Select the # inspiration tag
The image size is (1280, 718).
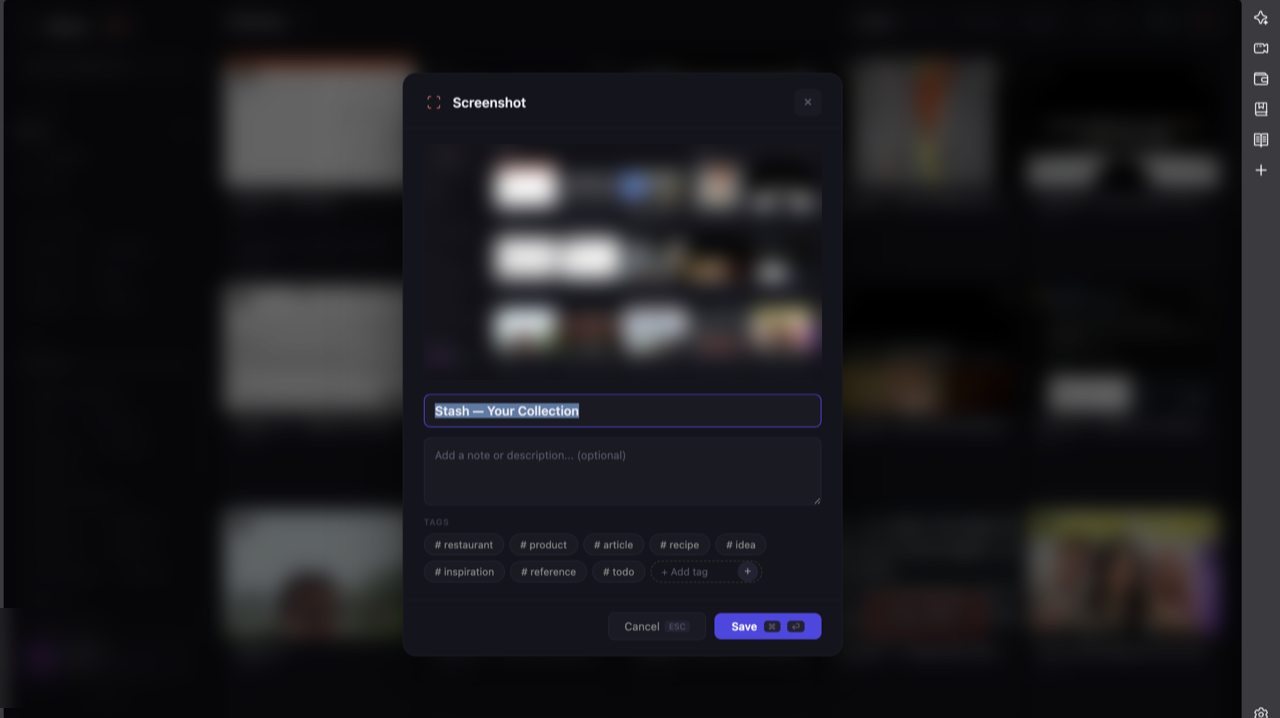coord(464,572)
